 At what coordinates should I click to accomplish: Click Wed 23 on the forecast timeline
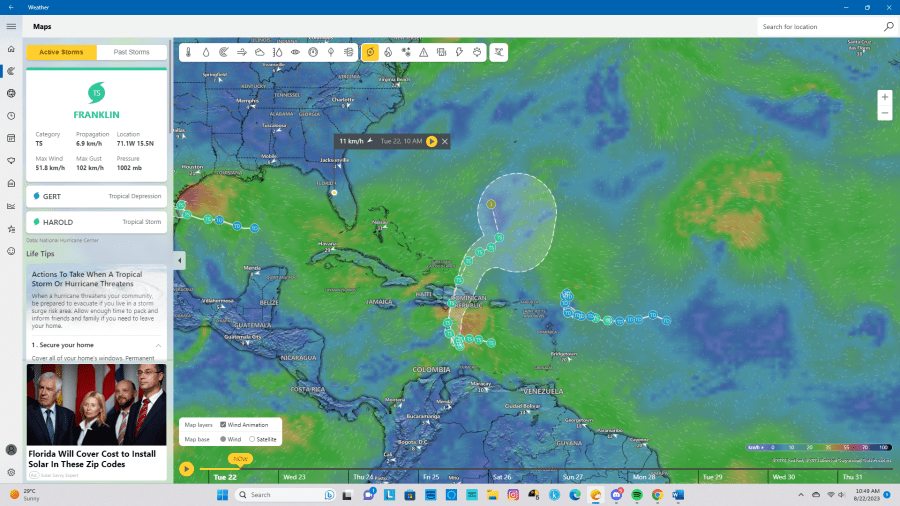click(295, 477)
